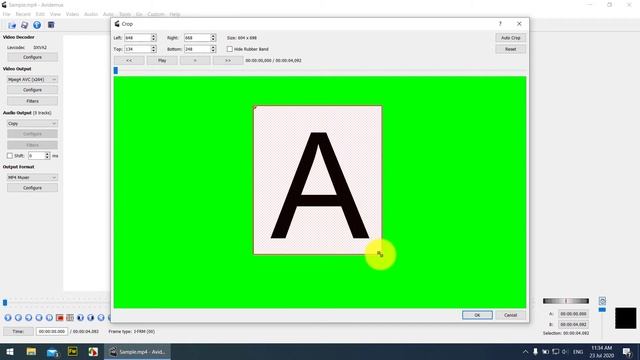
Task: Click the Left crop value input field
Action: (x=138, y=38)
